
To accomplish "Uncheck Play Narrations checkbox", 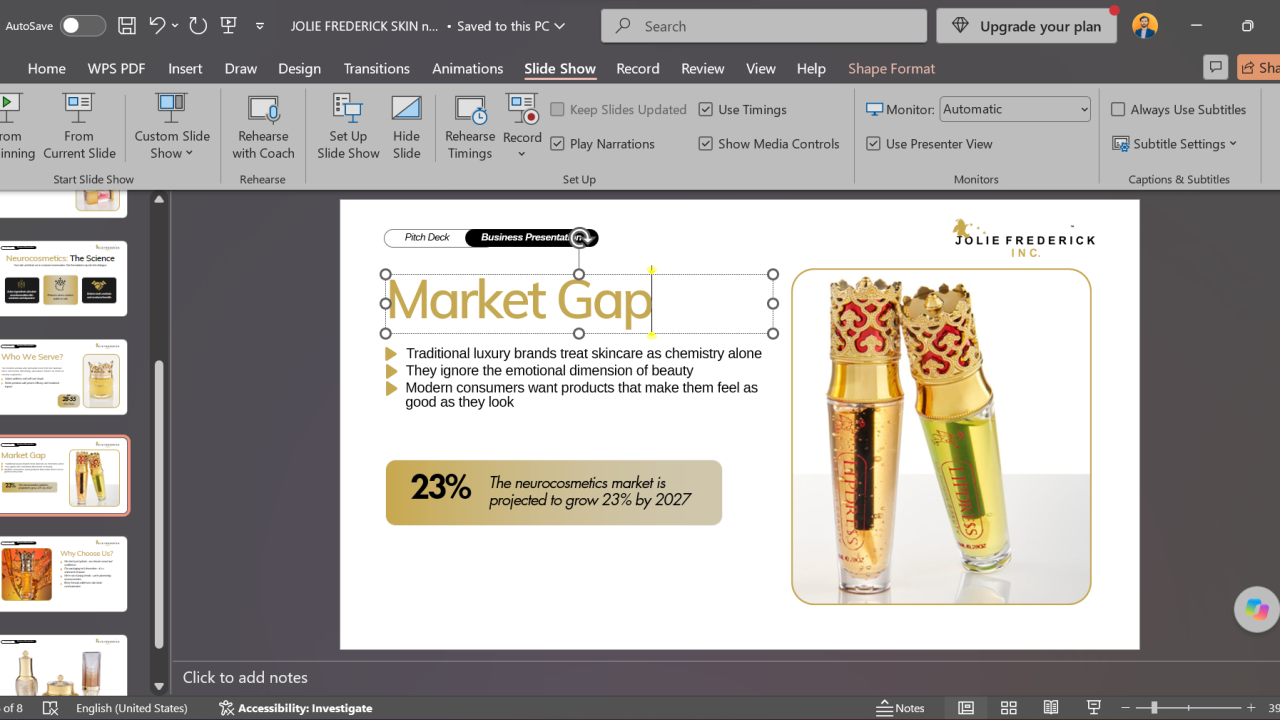I will point(558,144).
